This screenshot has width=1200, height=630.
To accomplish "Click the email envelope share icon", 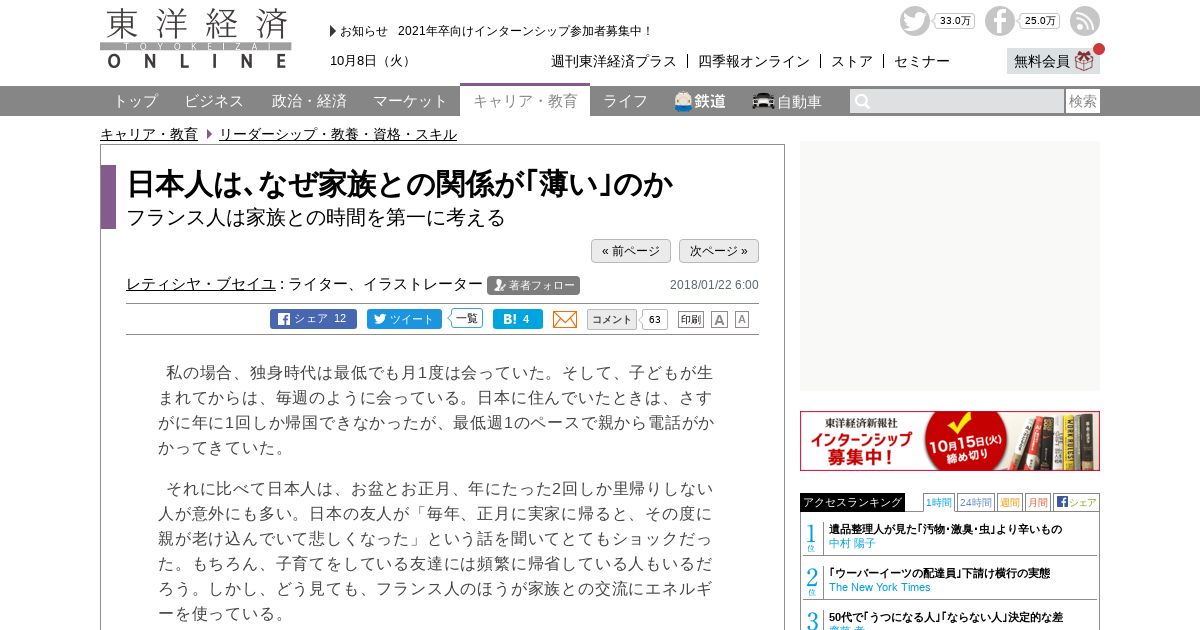I will pos(565,319).
